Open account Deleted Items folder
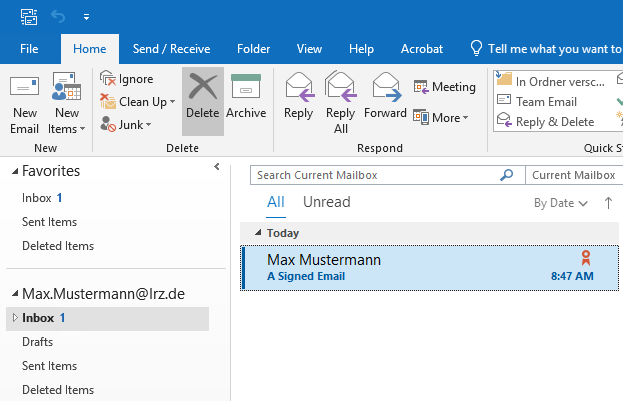This screenshot has width=623, height=401. coord(58,389)
